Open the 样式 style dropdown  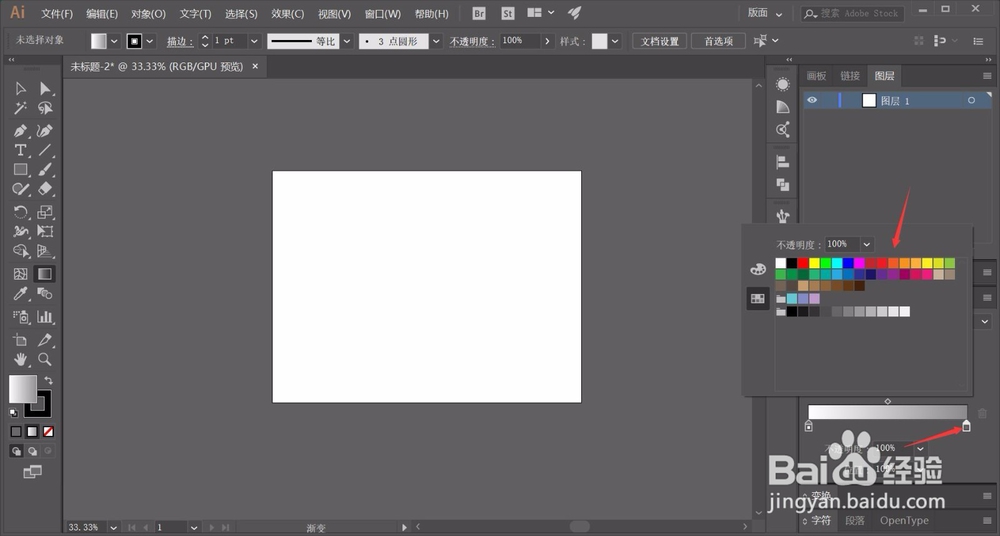click(615, 41)
